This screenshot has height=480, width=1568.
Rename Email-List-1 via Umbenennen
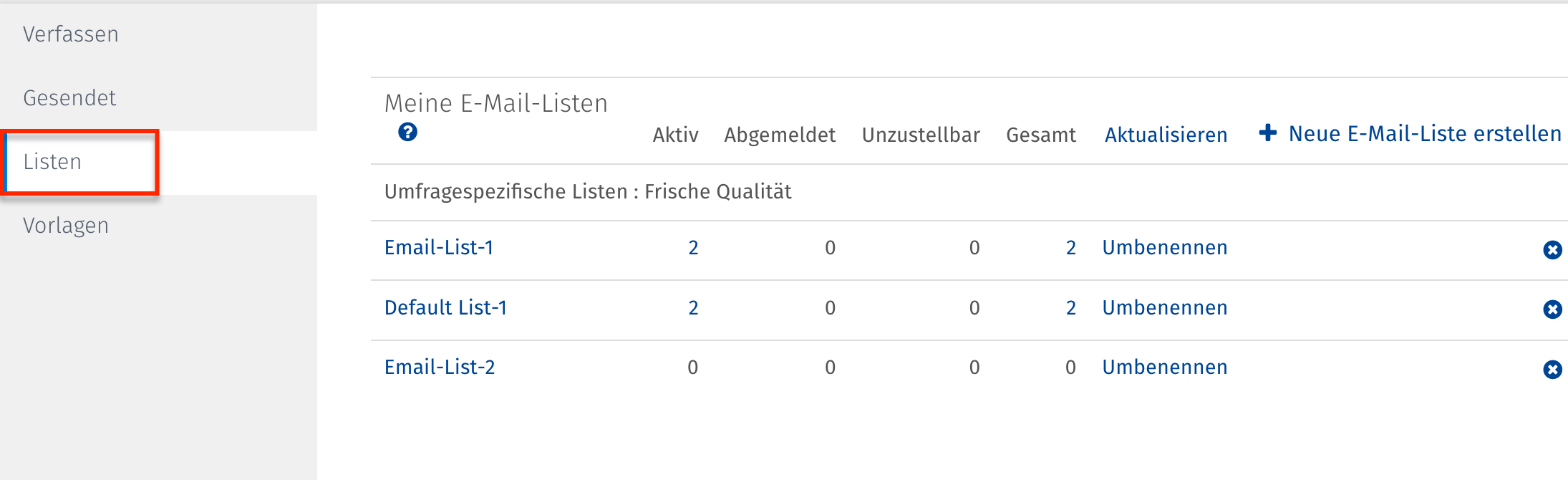(x=1164, y=248)
